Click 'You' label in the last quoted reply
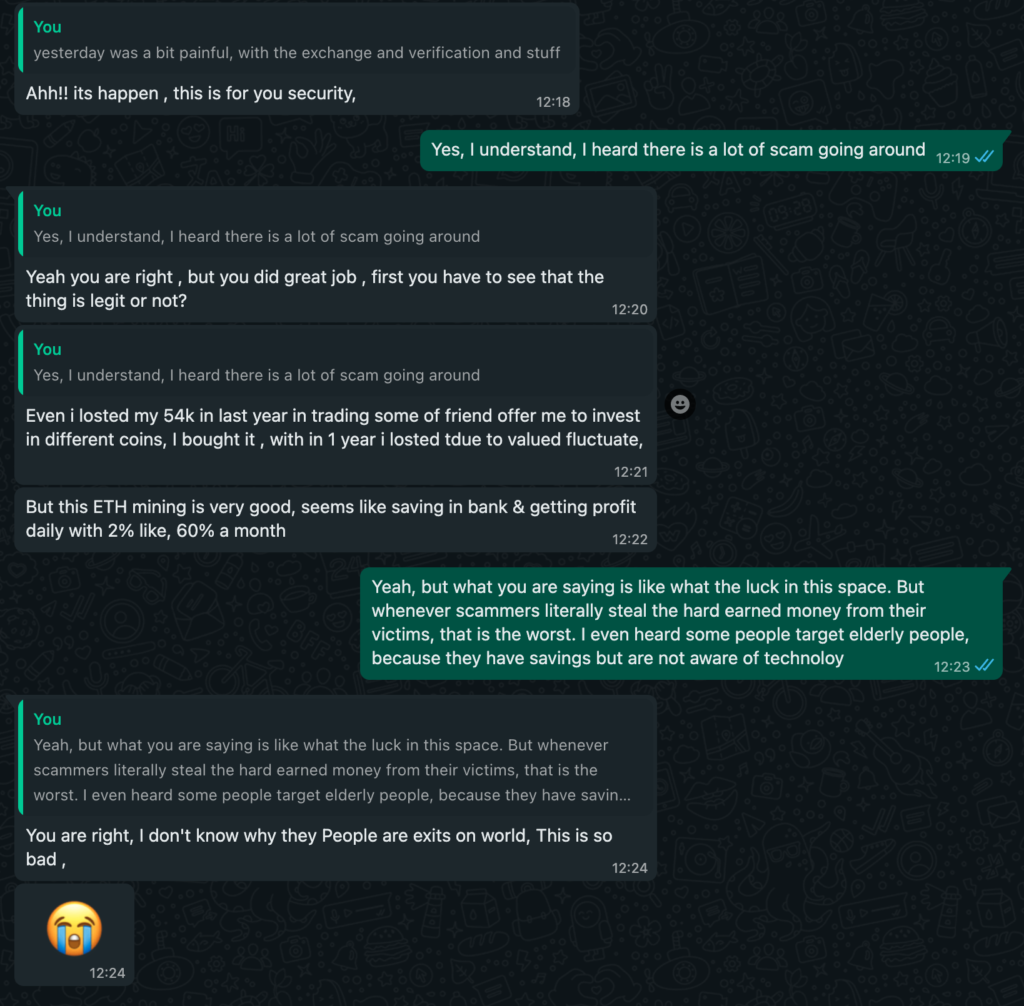 coord(48,719)
